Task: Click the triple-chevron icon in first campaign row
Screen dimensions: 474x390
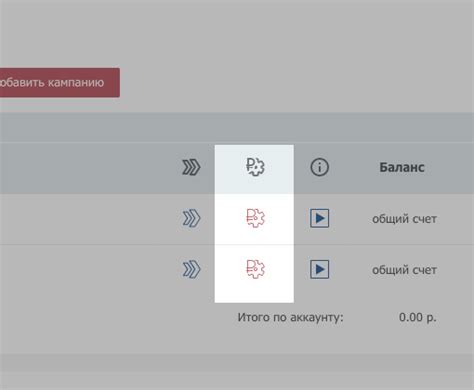Action: 191,219
